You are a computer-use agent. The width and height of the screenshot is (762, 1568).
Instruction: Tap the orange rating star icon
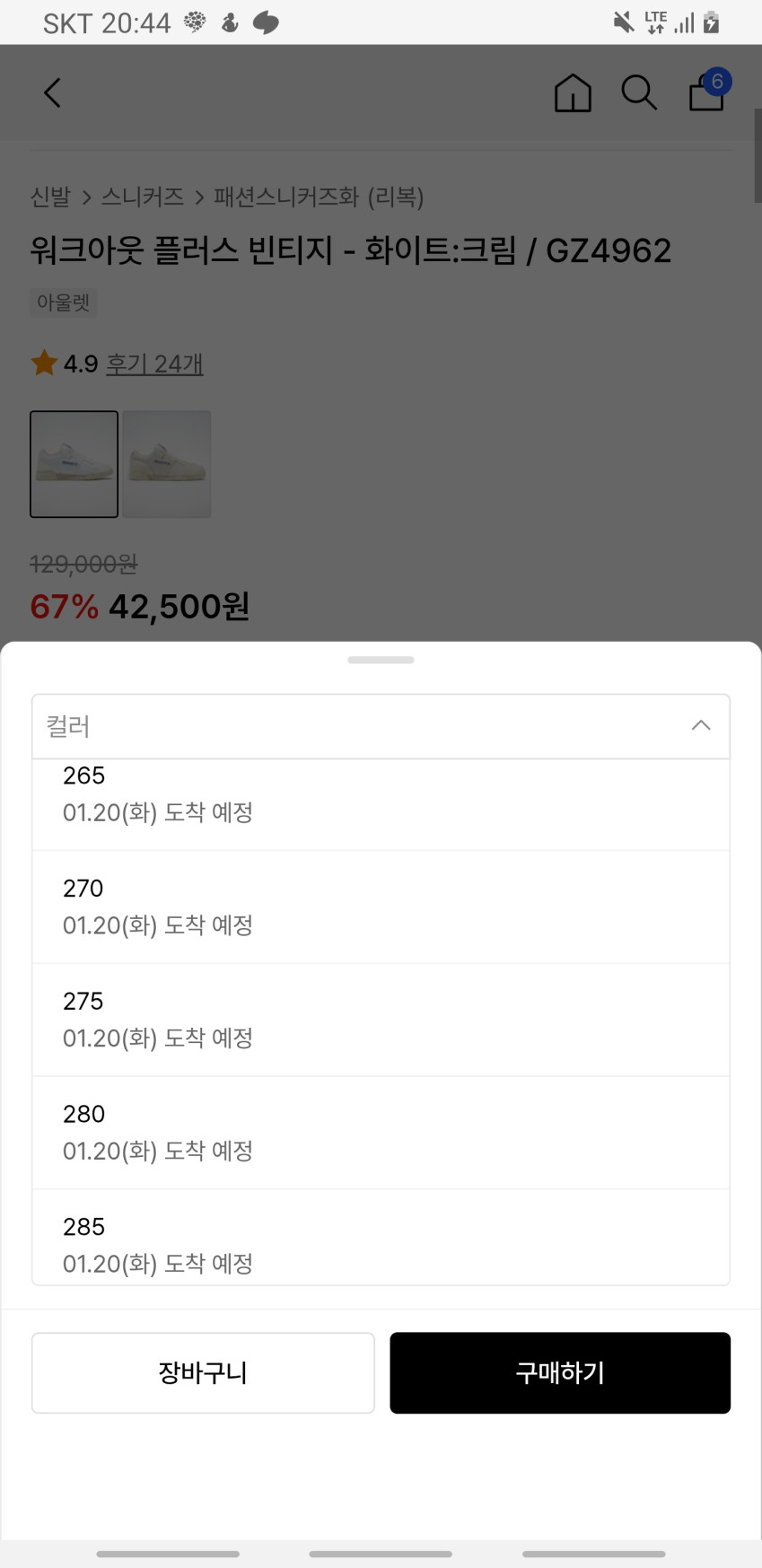[44, 364]
